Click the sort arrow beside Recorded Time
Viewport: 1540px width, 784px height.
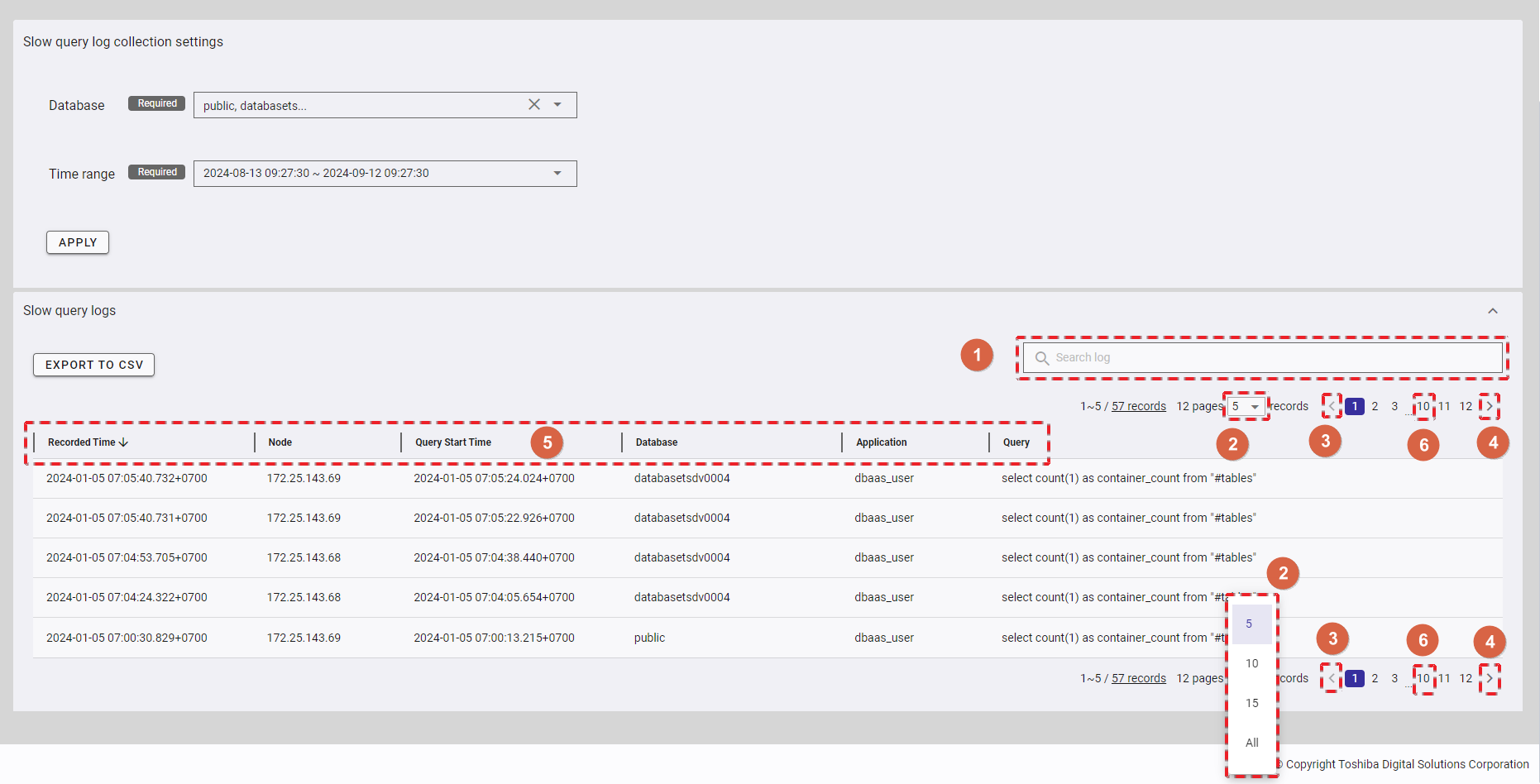tap(124, 442)
